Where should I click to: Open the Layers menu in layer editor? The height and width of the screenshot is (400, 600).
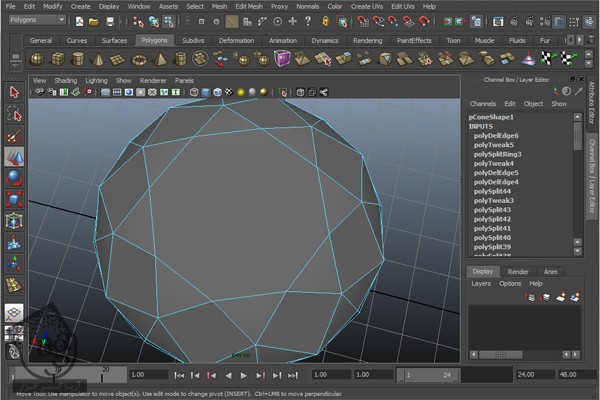[x=482, y=283]
